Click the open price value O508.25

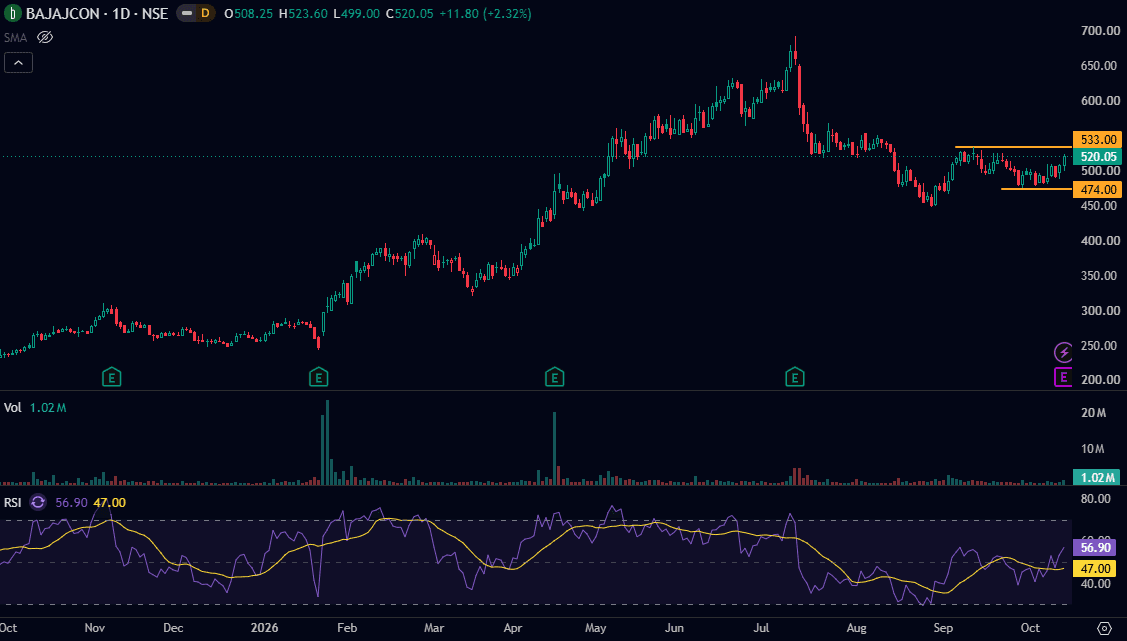(249, 14)
